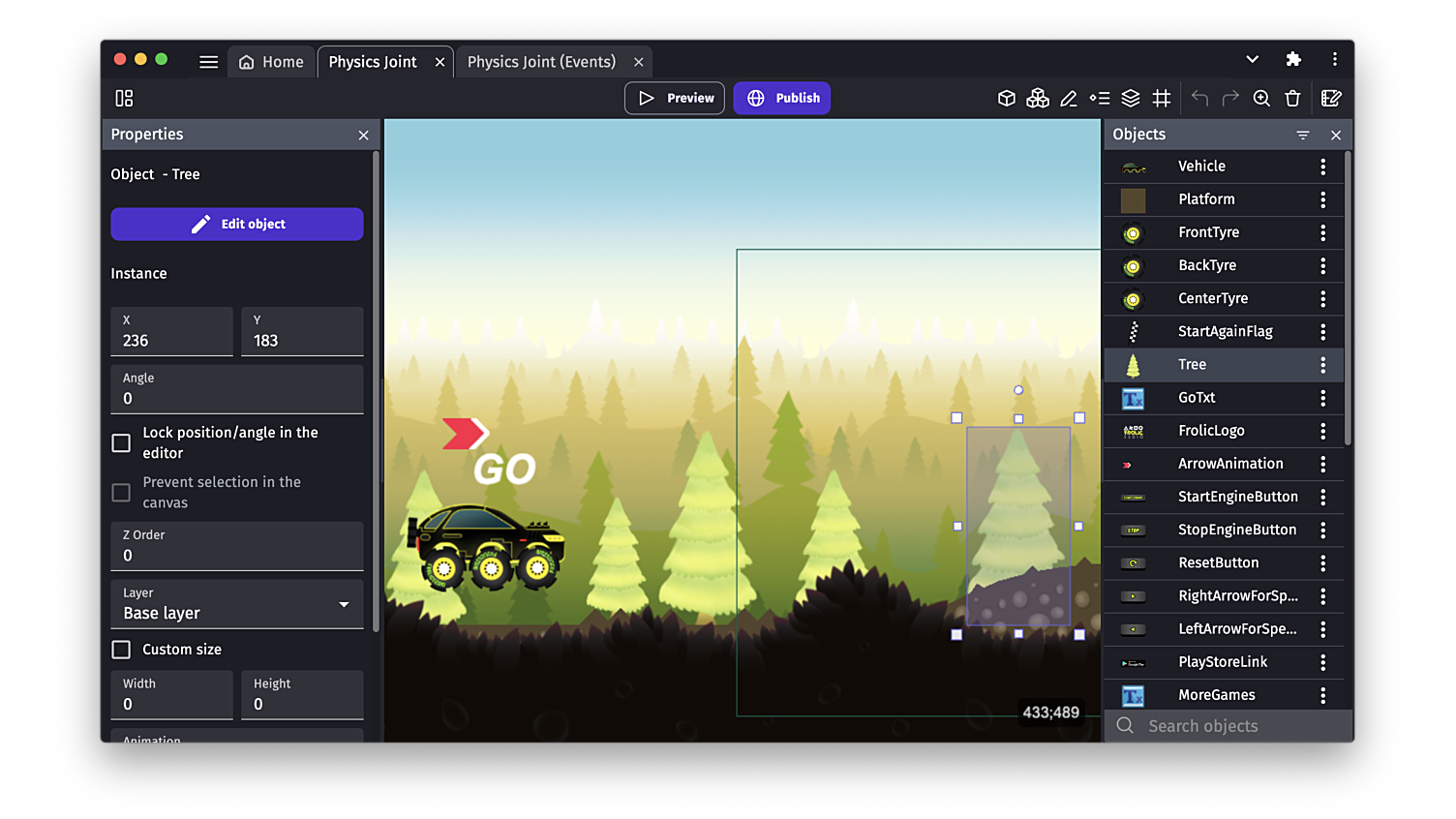This screenshot has width=1456, height=819.
Task: Toggle Prevent selection in the canvas
Action: click(120, 492)
